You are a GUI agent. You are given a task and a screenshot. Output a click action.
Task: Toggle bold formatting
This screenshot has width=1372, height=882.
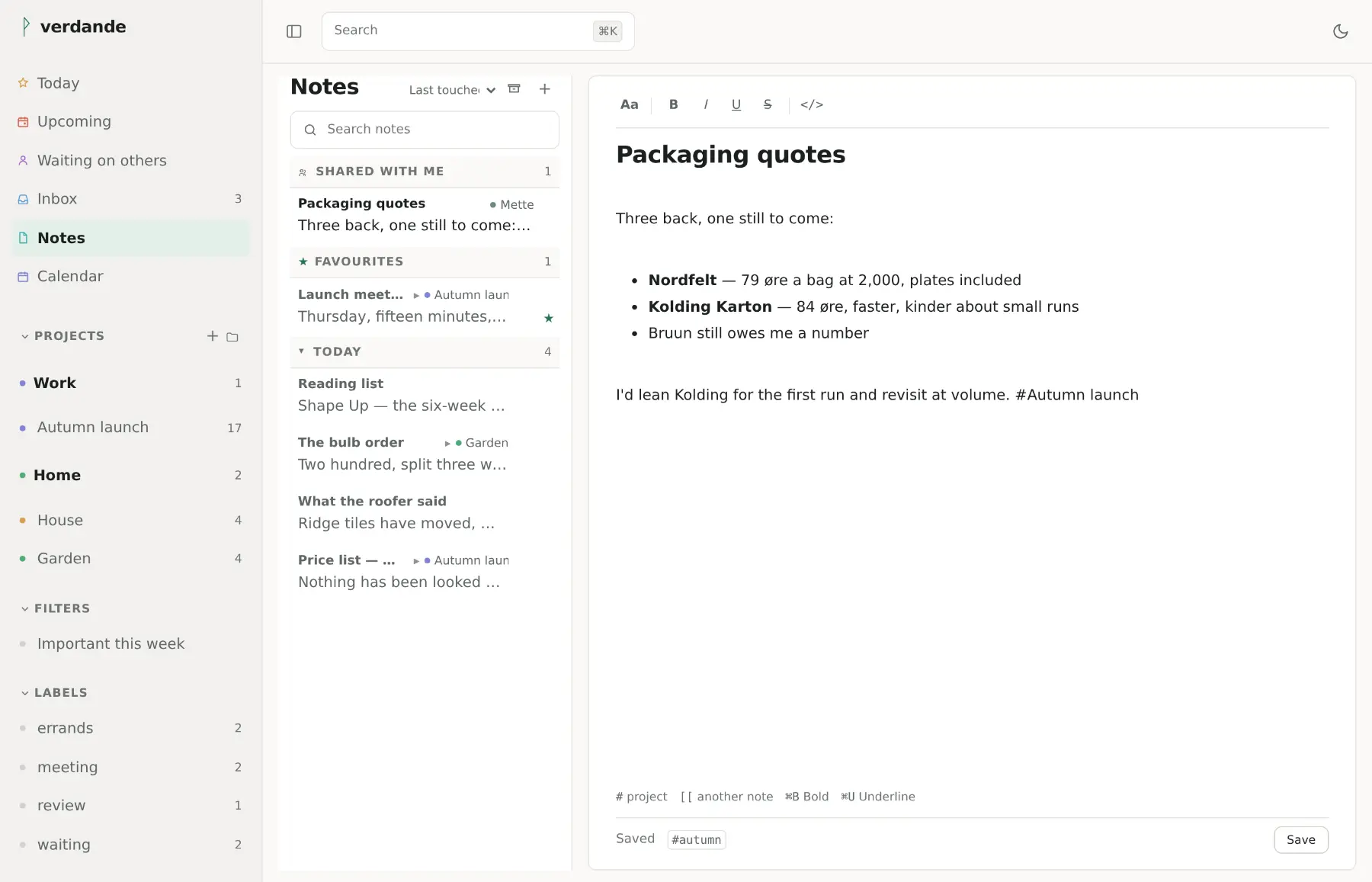coord(674,104)
